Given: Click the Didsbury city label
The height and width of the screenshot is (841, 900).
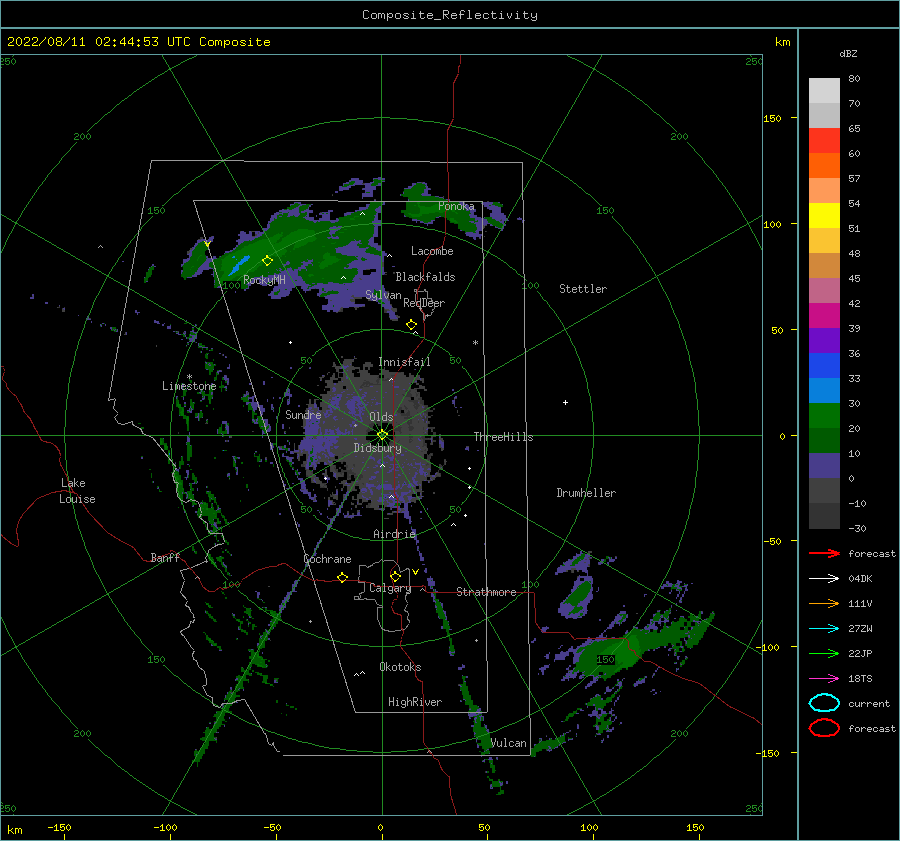Looking at the screenshot, I should click(x=377, y=448).
